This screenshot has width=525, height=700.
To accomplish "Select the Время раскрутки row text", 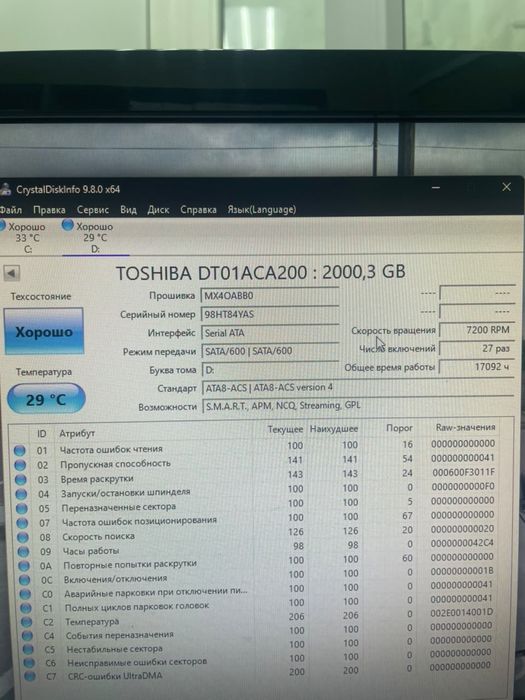I will (97, 479).
